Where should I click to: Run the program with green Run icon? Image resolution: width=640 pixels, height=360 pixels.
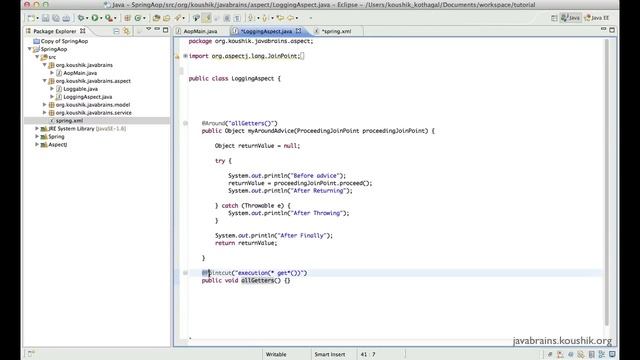95,18
